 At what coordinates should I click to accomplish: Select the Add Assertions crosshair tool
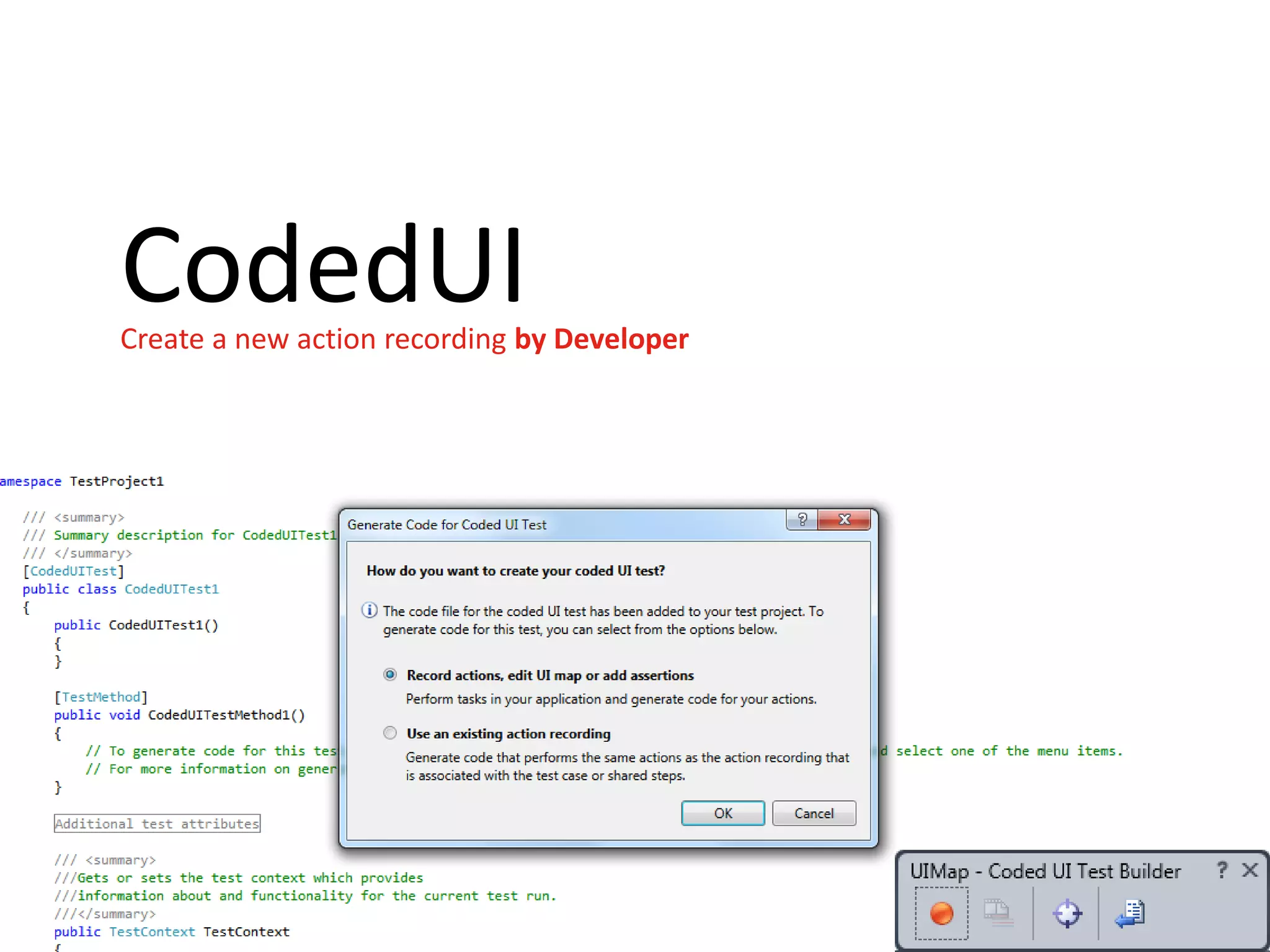tap(1067, 913)
